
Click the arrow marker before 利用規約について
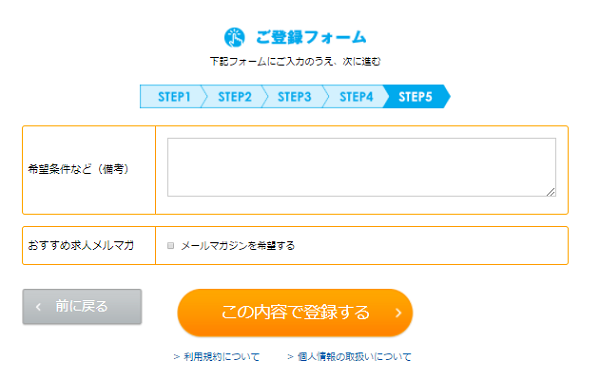click(176, 357)
